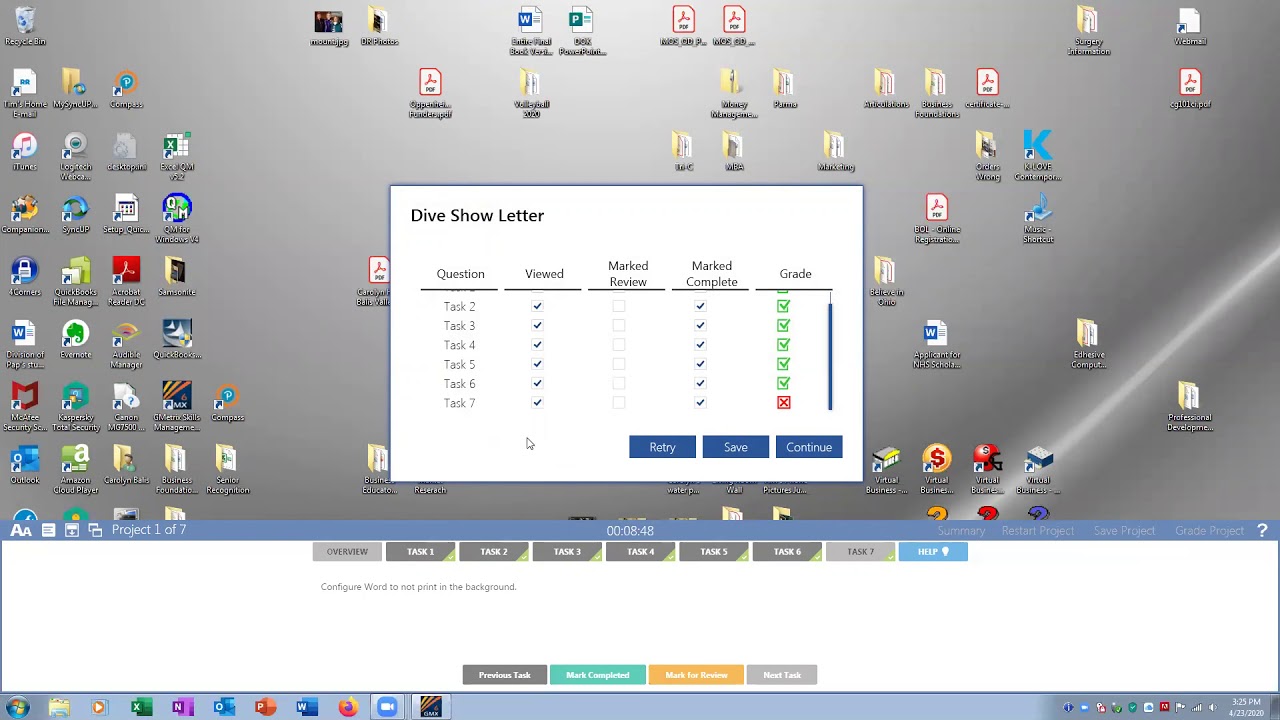Screen dimensions: 1280x720
Task: Open GMetrix Skills Management desktop shortcut
Action: (176, 406)
